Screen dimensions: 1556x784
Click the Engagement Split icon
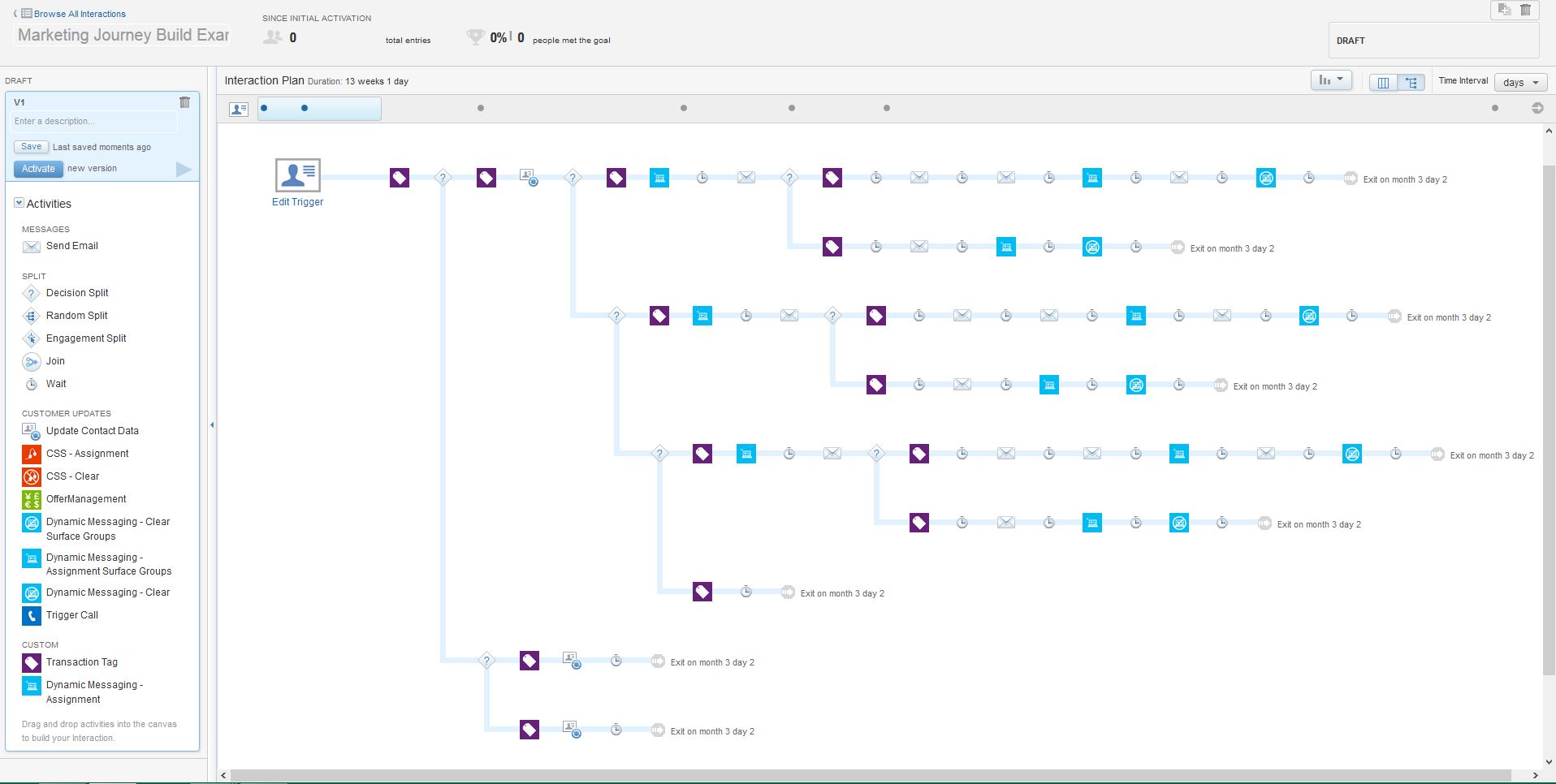[31, 339]
